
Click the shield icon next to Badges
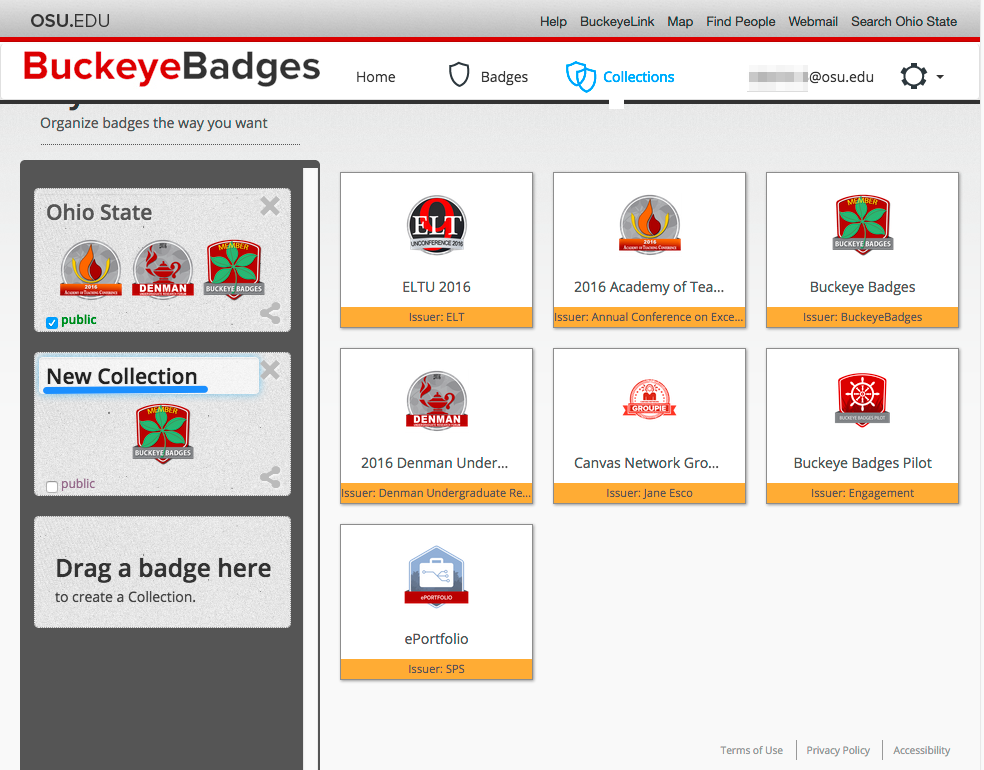[x=459, y=75]
